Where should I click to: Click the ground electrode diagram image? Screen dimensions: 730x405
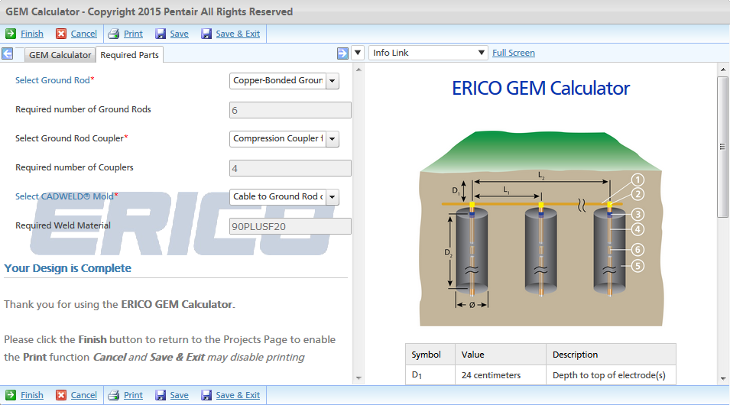point(541,228)
